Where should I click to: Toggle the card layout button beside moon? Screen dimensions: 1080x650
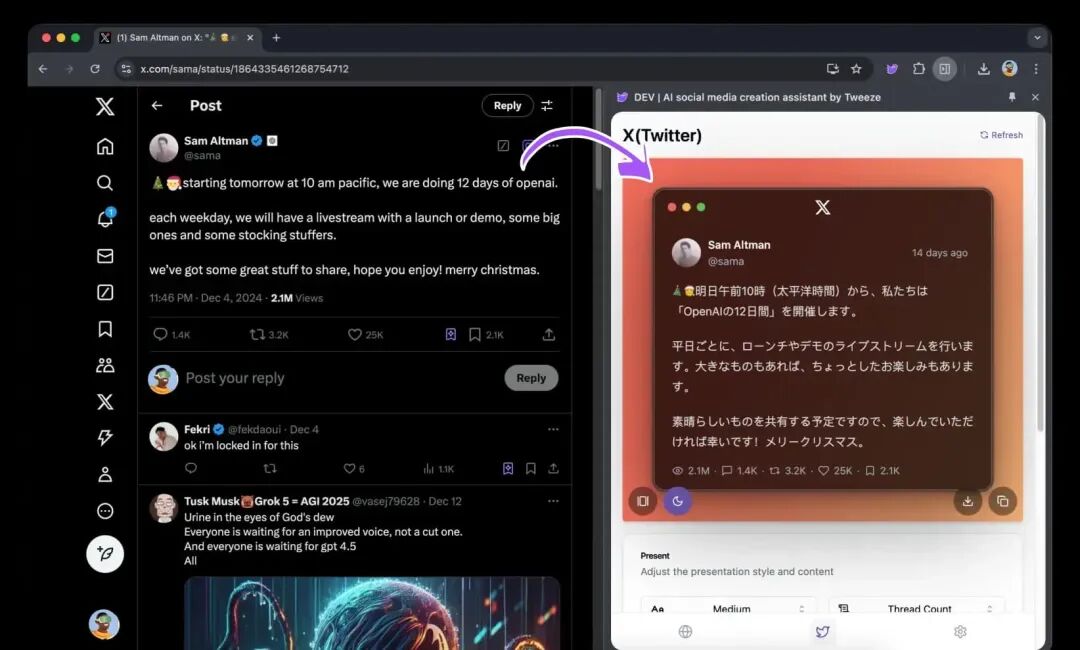tap(643, 501)
